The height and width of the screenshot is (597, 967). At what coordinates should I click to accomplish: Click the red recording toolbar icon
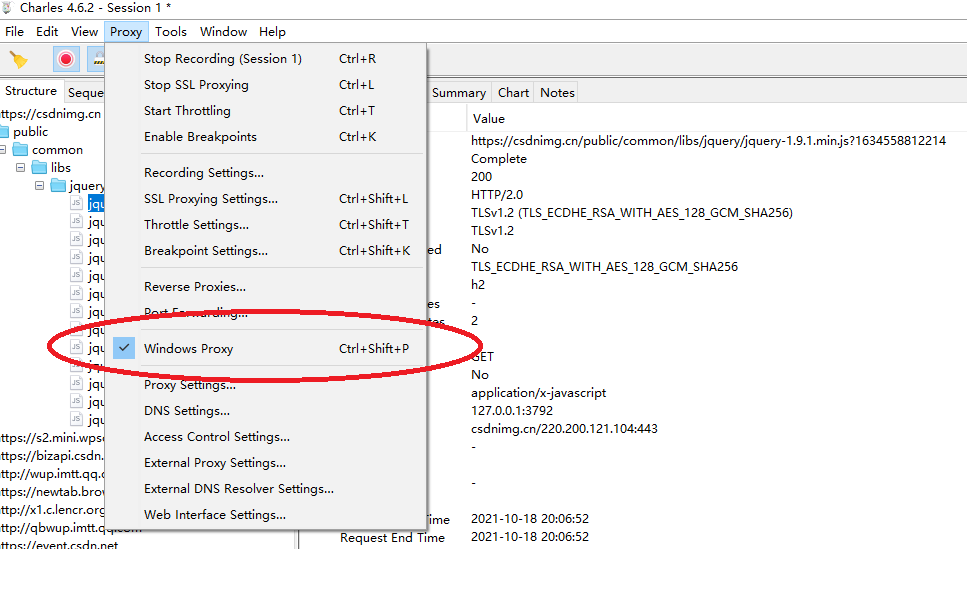click(66, 59)
